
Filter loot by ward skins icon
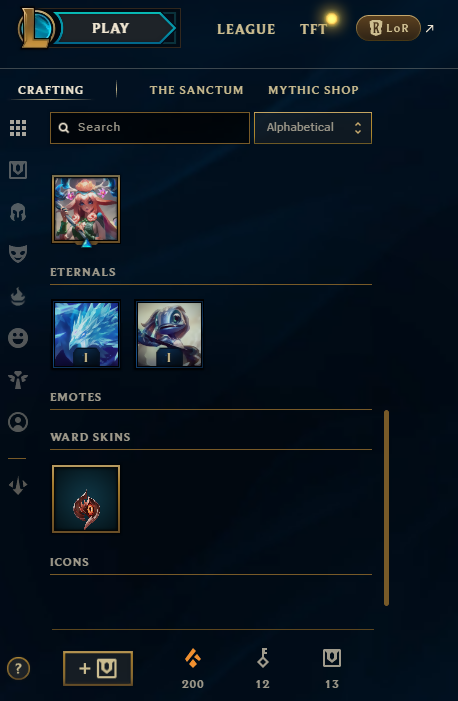tap(18, 380)
